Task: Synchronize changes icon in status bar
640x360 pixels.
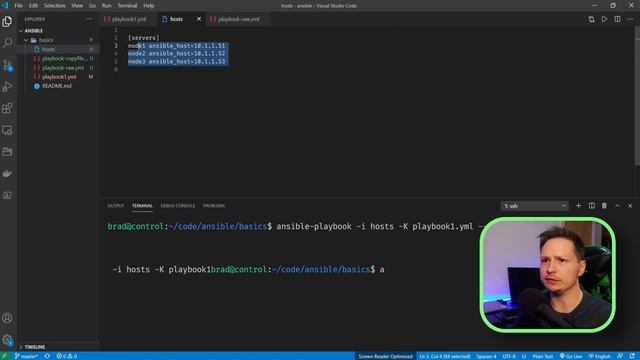Action: click(47, 356)
